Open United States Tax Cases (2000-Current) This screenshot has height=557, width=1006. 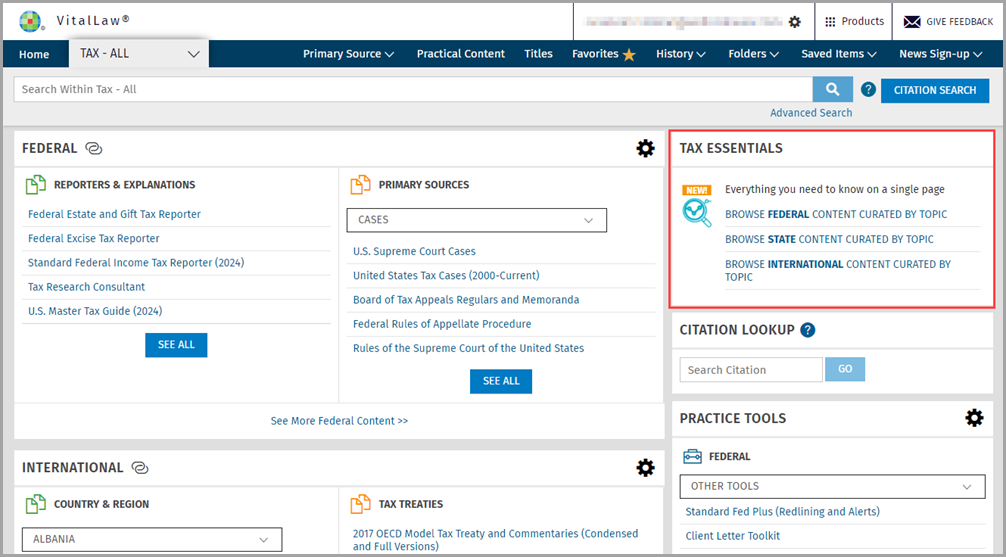pos(447,275)
